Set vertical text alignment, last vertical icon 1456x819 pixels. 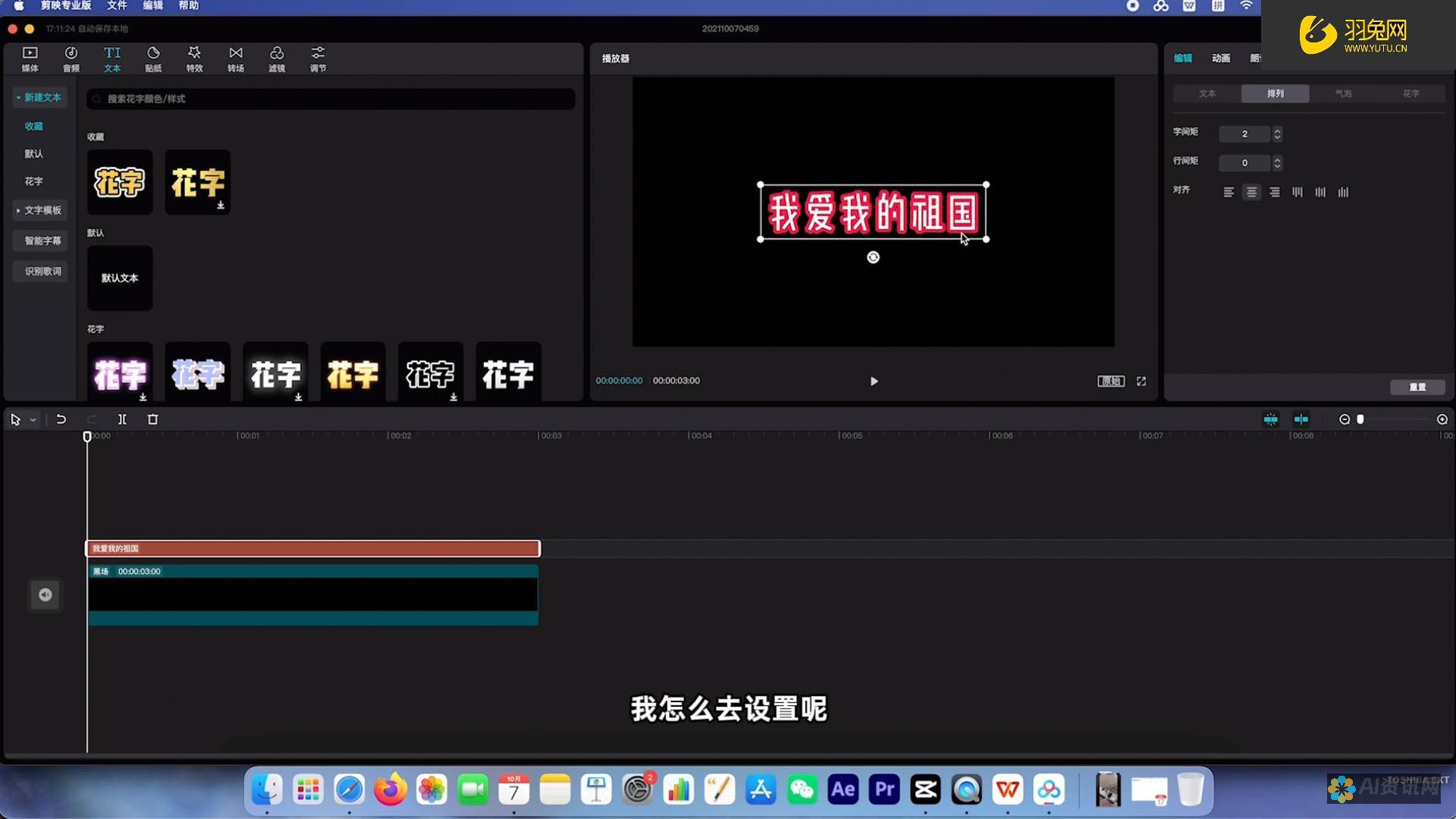coord(1343,193)
